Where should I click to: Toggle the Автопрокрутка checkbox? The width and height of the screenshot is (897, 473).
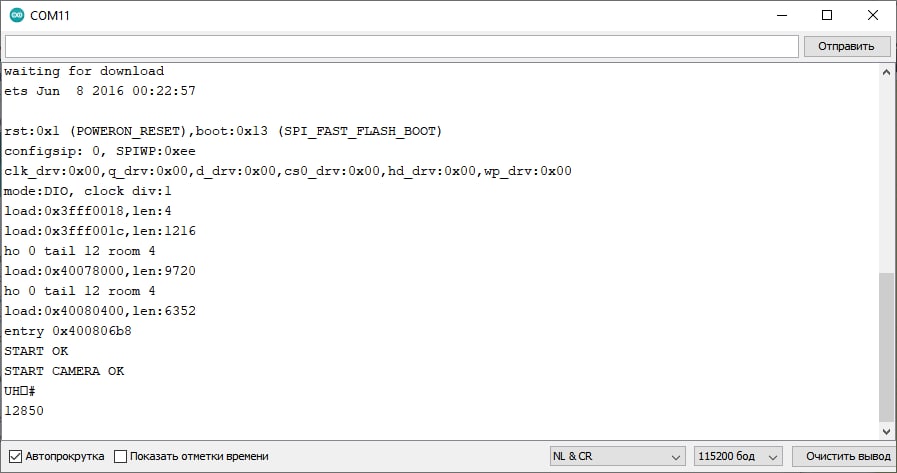pyautogui.click(x=15, y=456)
